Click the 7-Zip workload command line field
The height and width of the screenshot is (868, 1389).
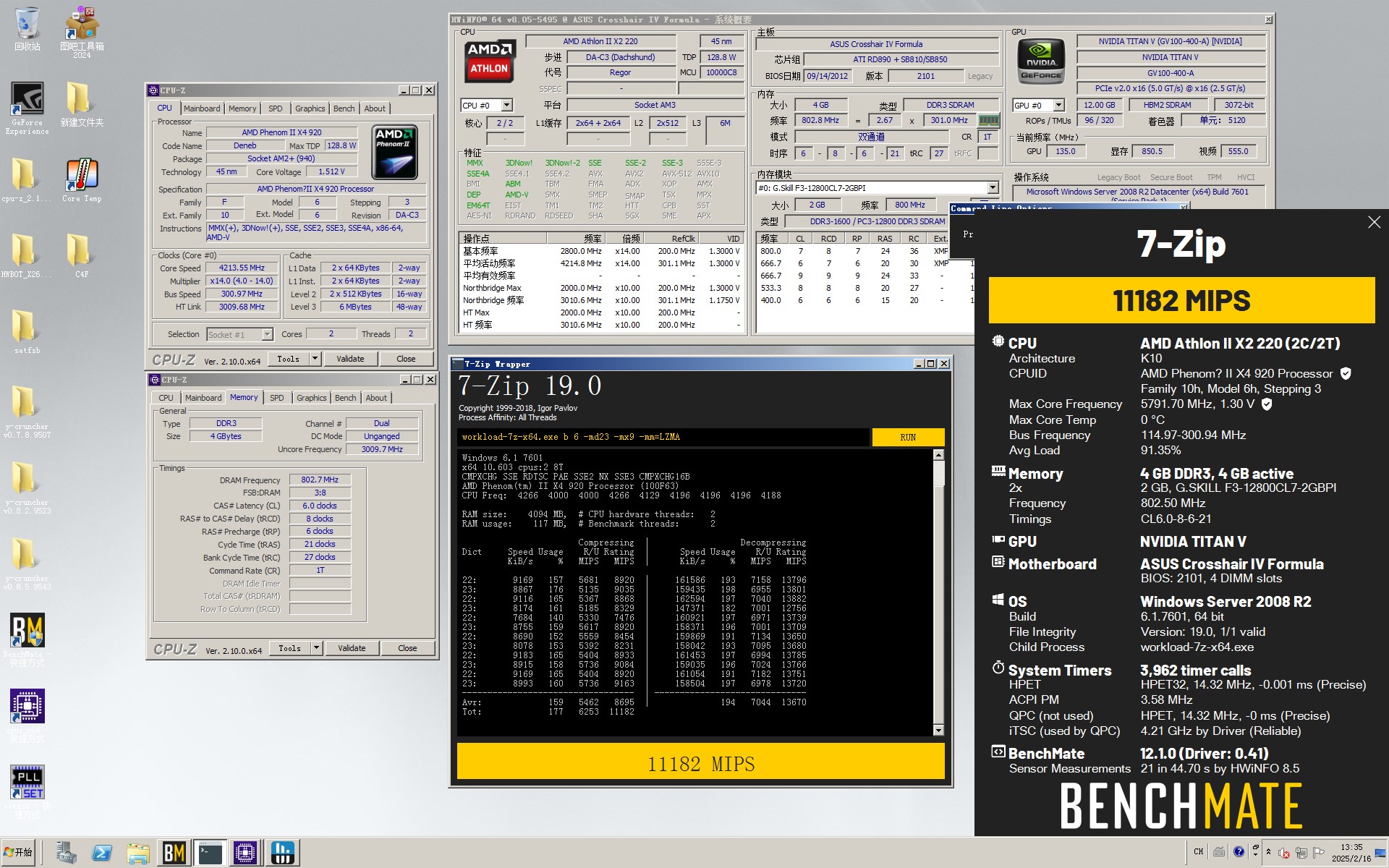(x=663, y=437)
